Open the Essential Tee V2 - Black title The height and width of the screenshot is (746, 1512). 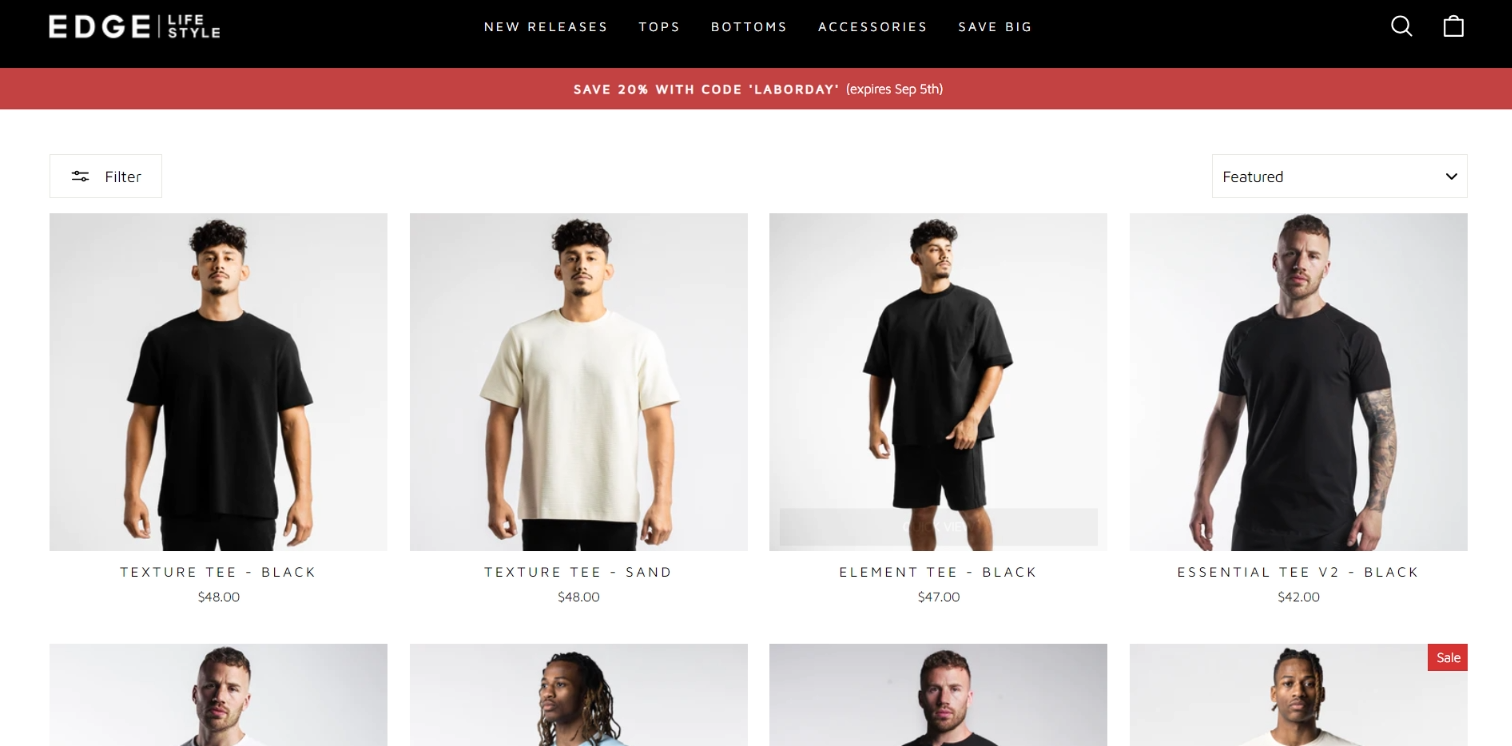point(1298,572)
